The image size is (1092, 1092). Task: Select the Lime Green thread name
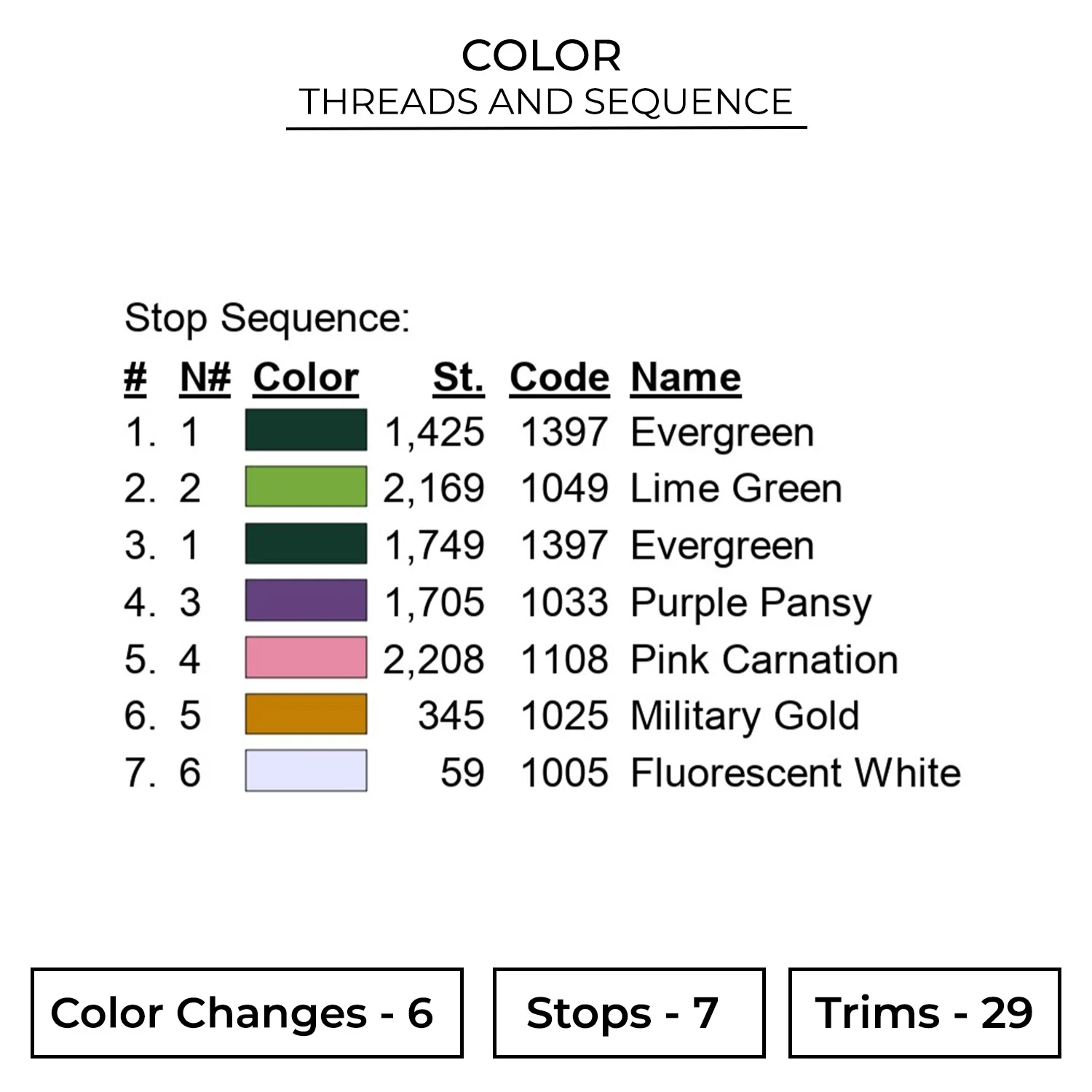736,488
